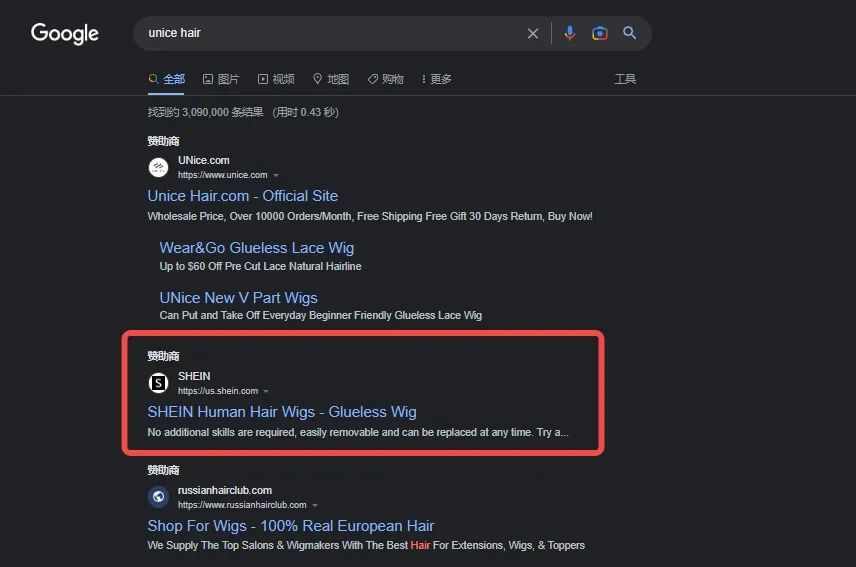This screenshot has height=567, width=856.
Task: Click the UNice.com site favicon
Action: [x=158, y=167]
